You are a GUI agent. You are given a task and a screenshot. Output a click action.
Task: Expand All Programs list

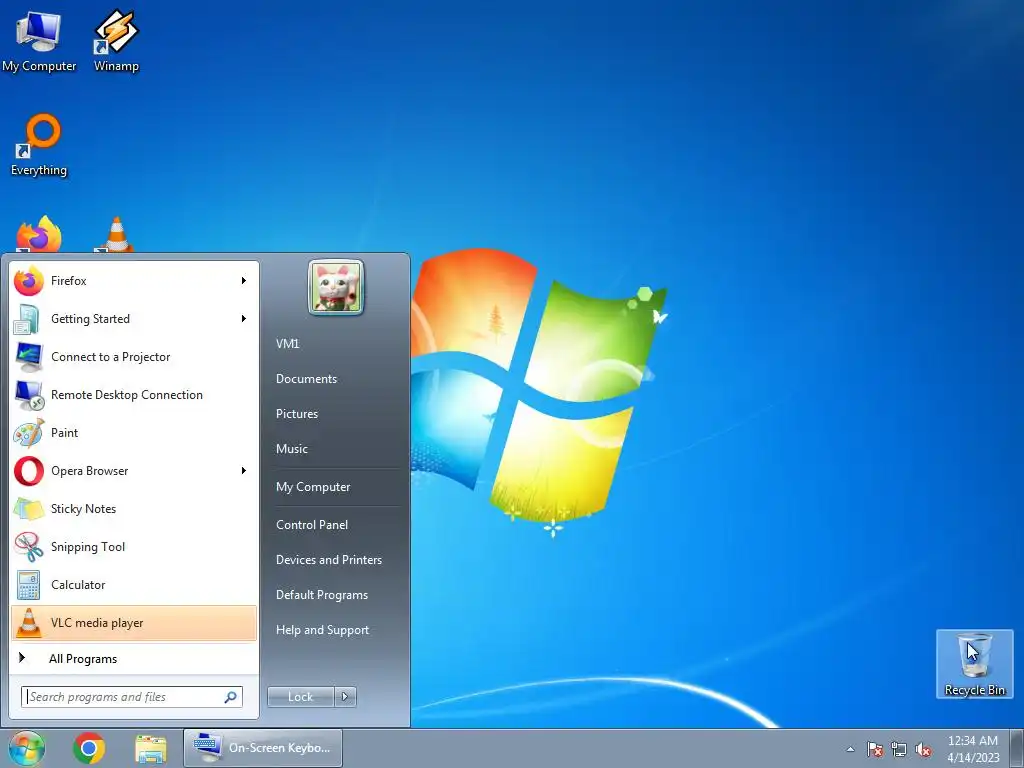(x=134, y=658)
